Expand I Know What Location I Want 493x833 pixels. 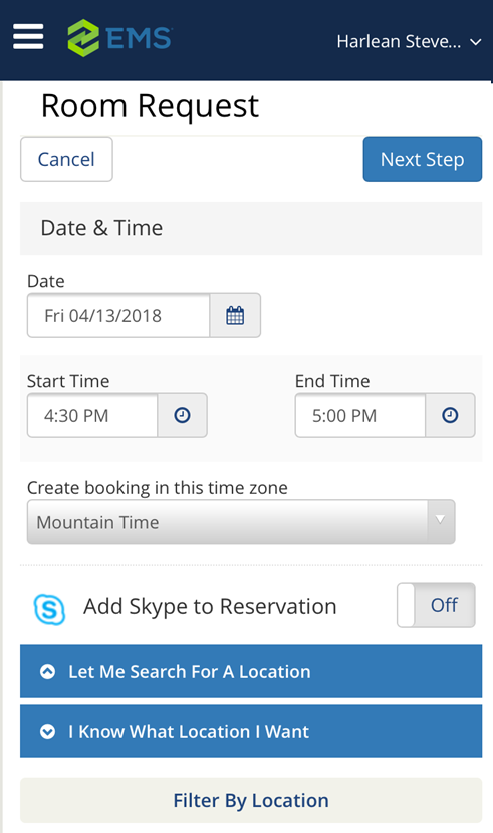pos(251,731)
